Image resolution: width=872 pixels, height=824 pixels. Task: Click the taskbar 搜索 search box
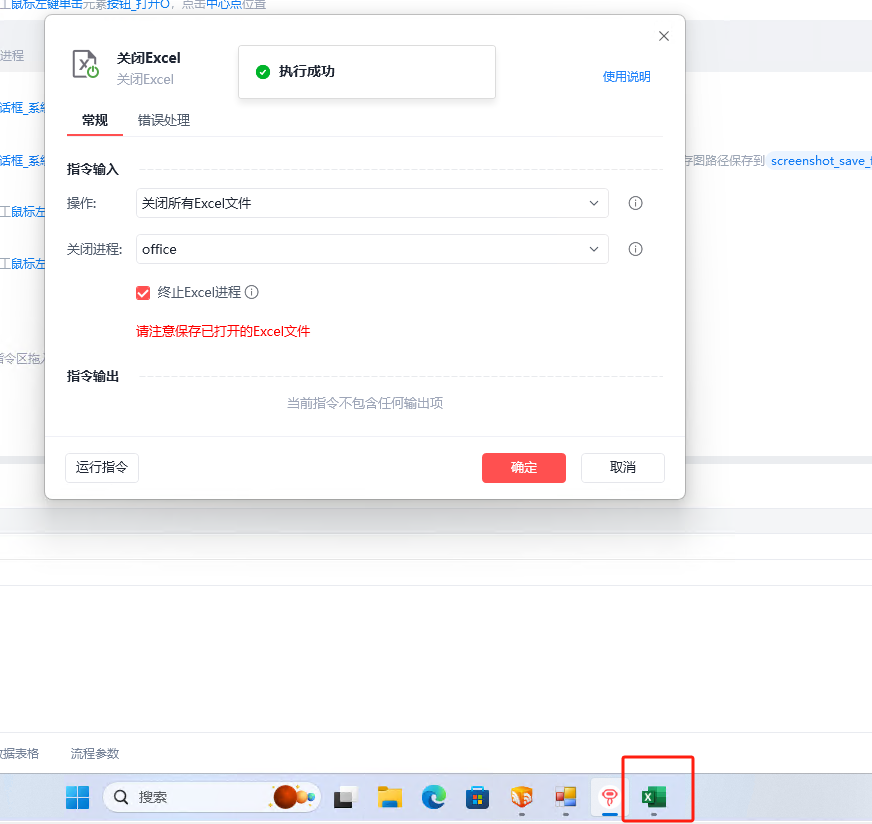[212, 797]
